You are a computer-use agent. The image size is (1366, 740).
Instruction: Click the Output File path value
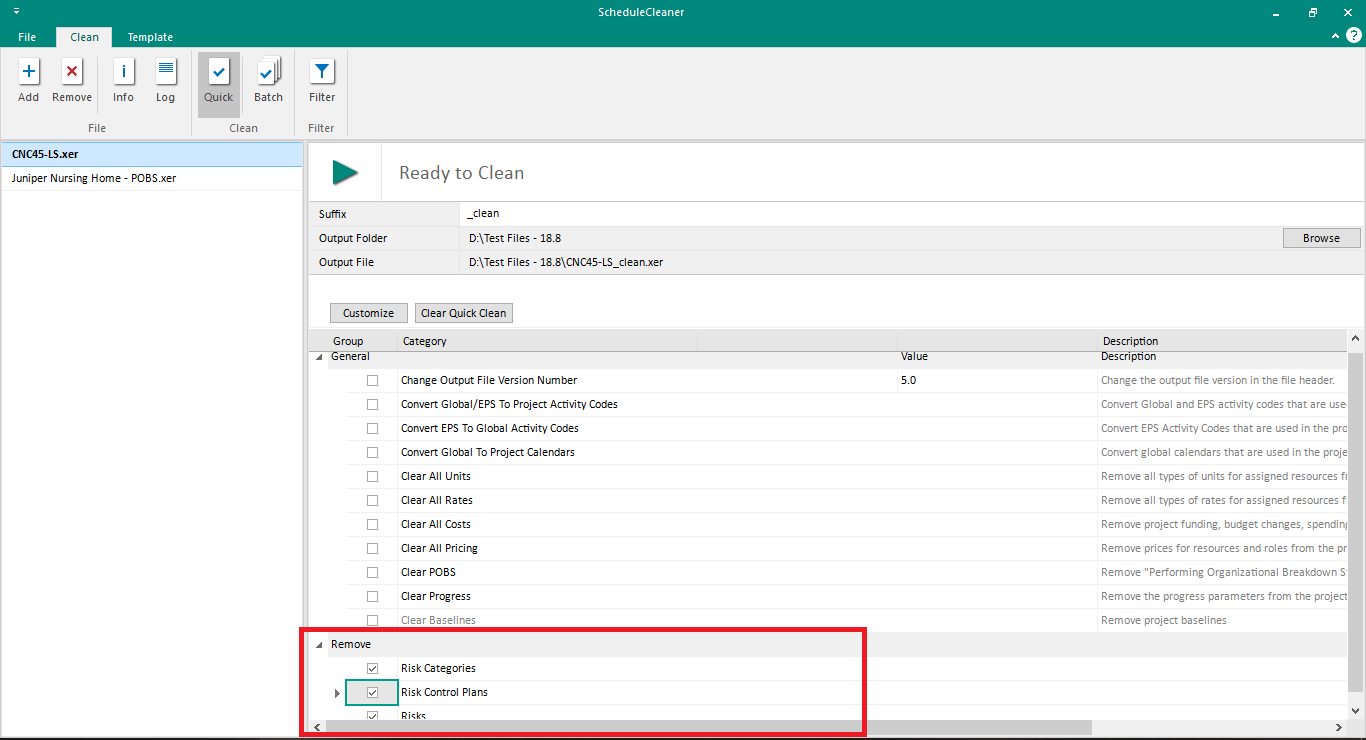point(566,262)
